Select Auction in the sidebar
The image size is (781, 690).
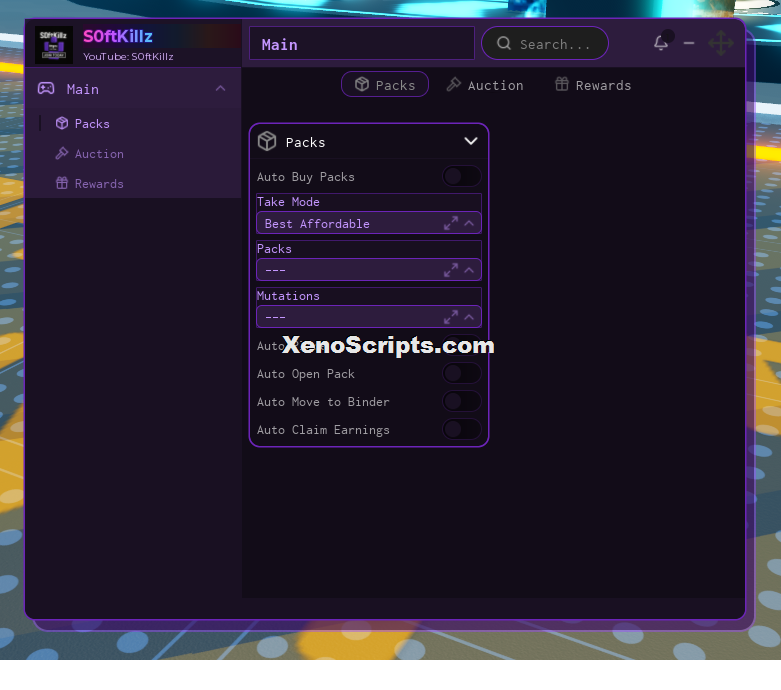tap(132, 153)
